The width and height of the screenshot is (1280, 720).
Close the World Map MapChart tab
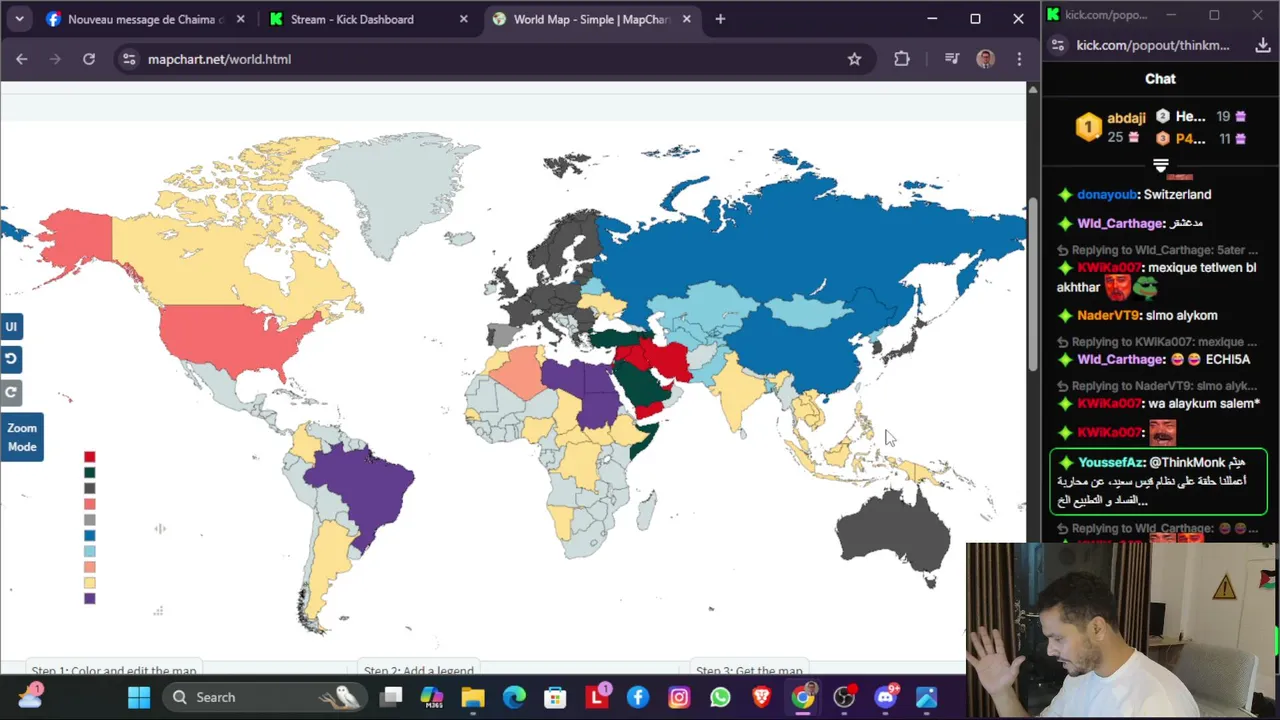tap(686, 19)
